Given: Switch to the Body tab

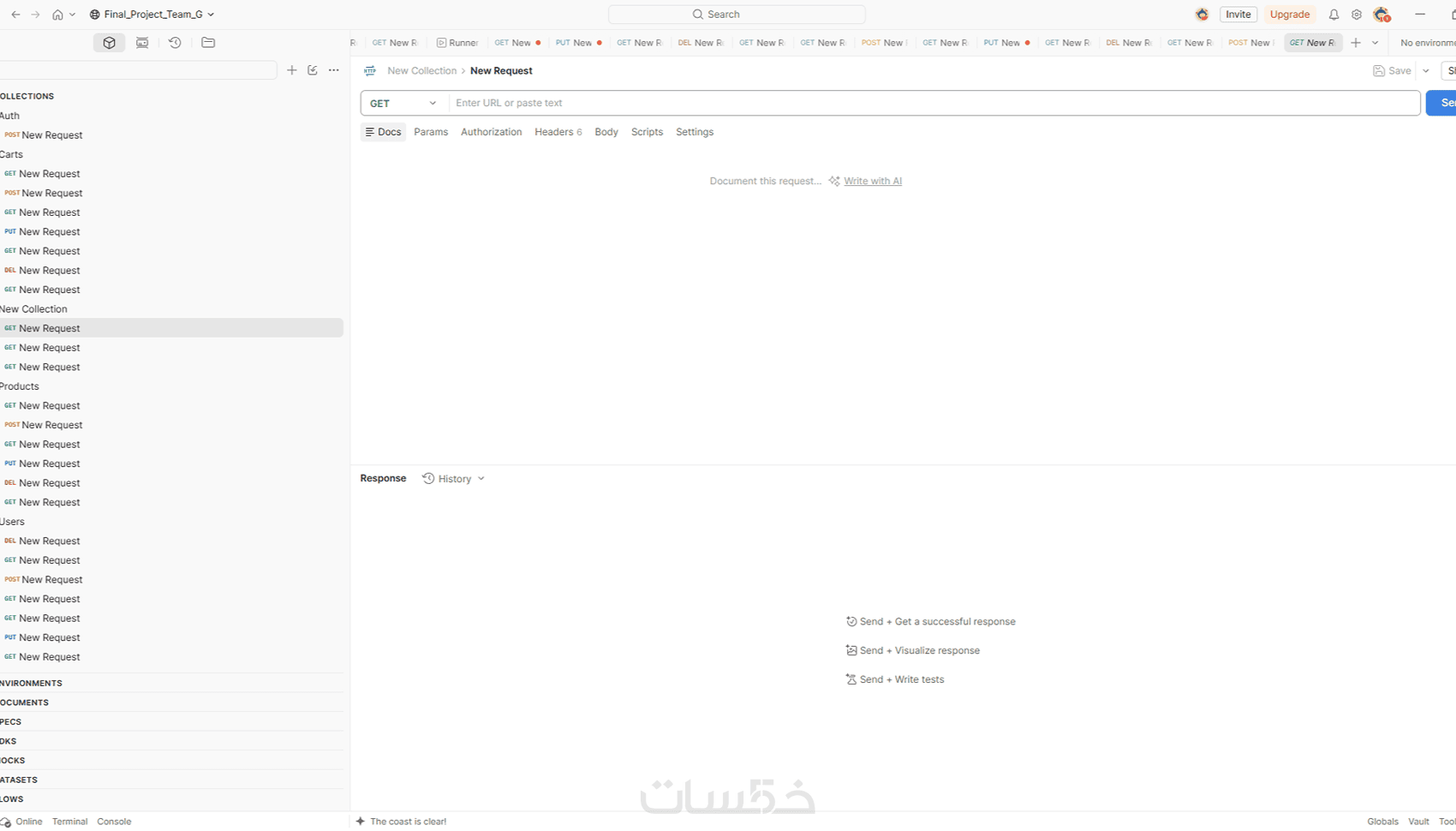Looking at the screenshot, I should click(606, 132).
